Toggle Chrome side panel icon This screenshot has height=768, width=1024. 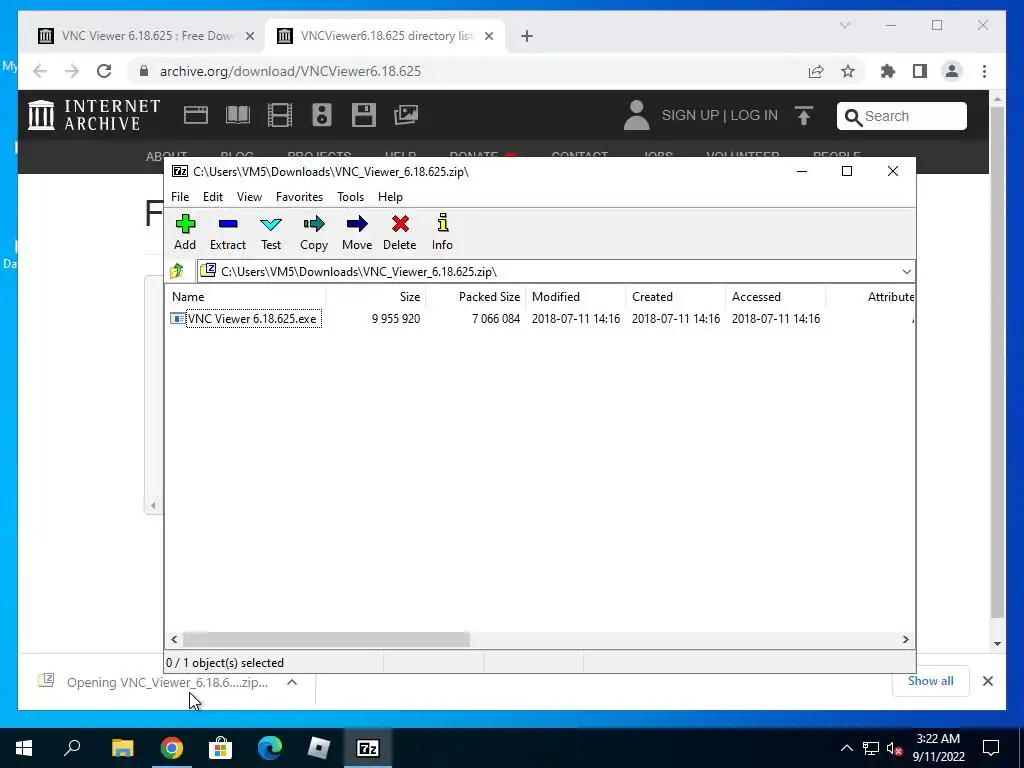tap(920, 71)
